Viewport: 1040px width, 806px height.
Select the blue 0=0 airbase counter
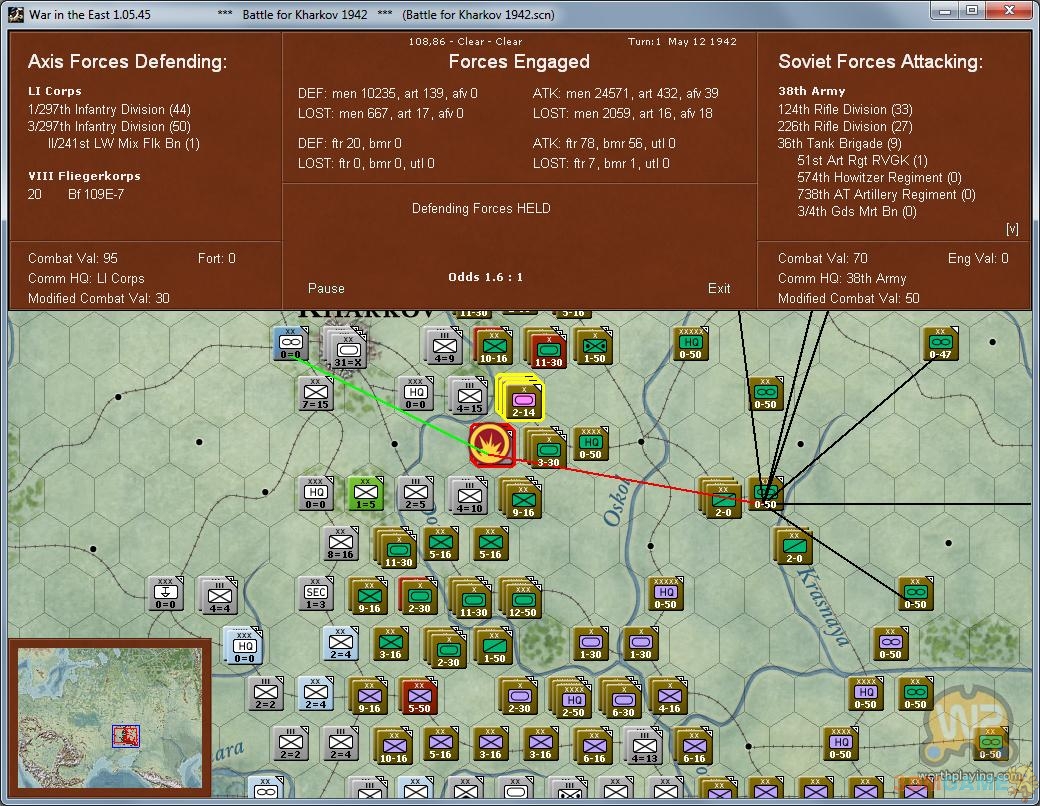click(290, 345)
